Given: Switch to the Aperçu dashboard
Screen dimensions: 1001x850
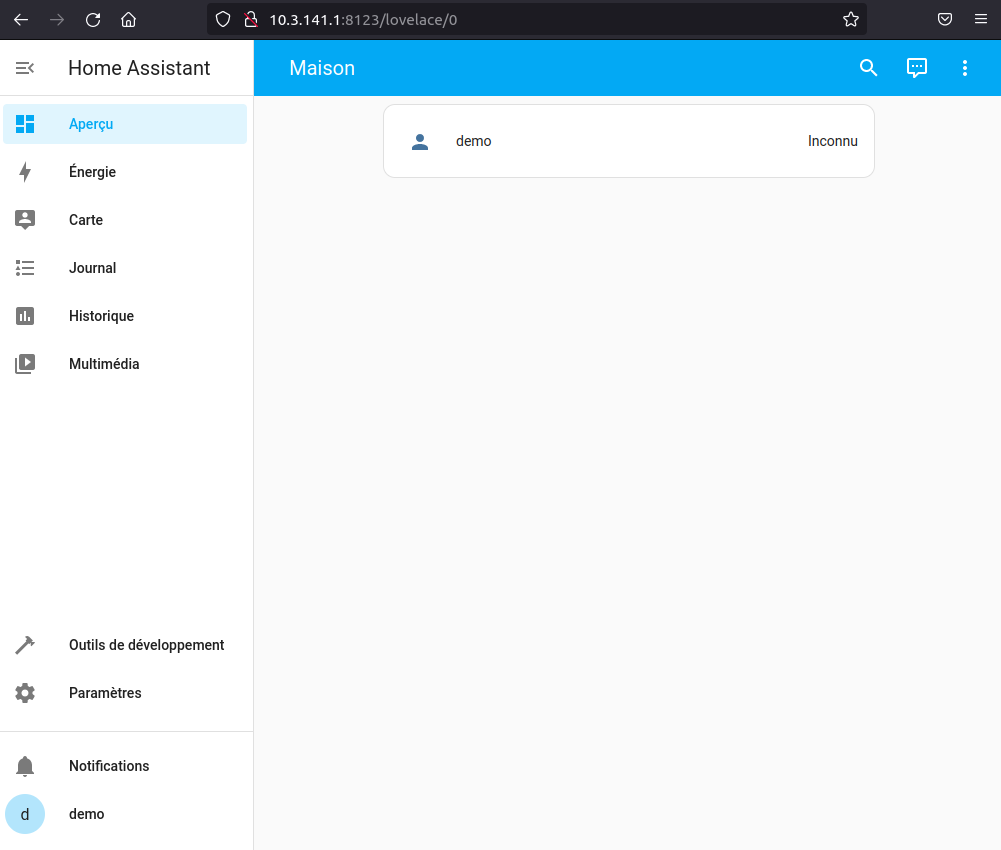Looking at the screenshot, I should (91, 123).
